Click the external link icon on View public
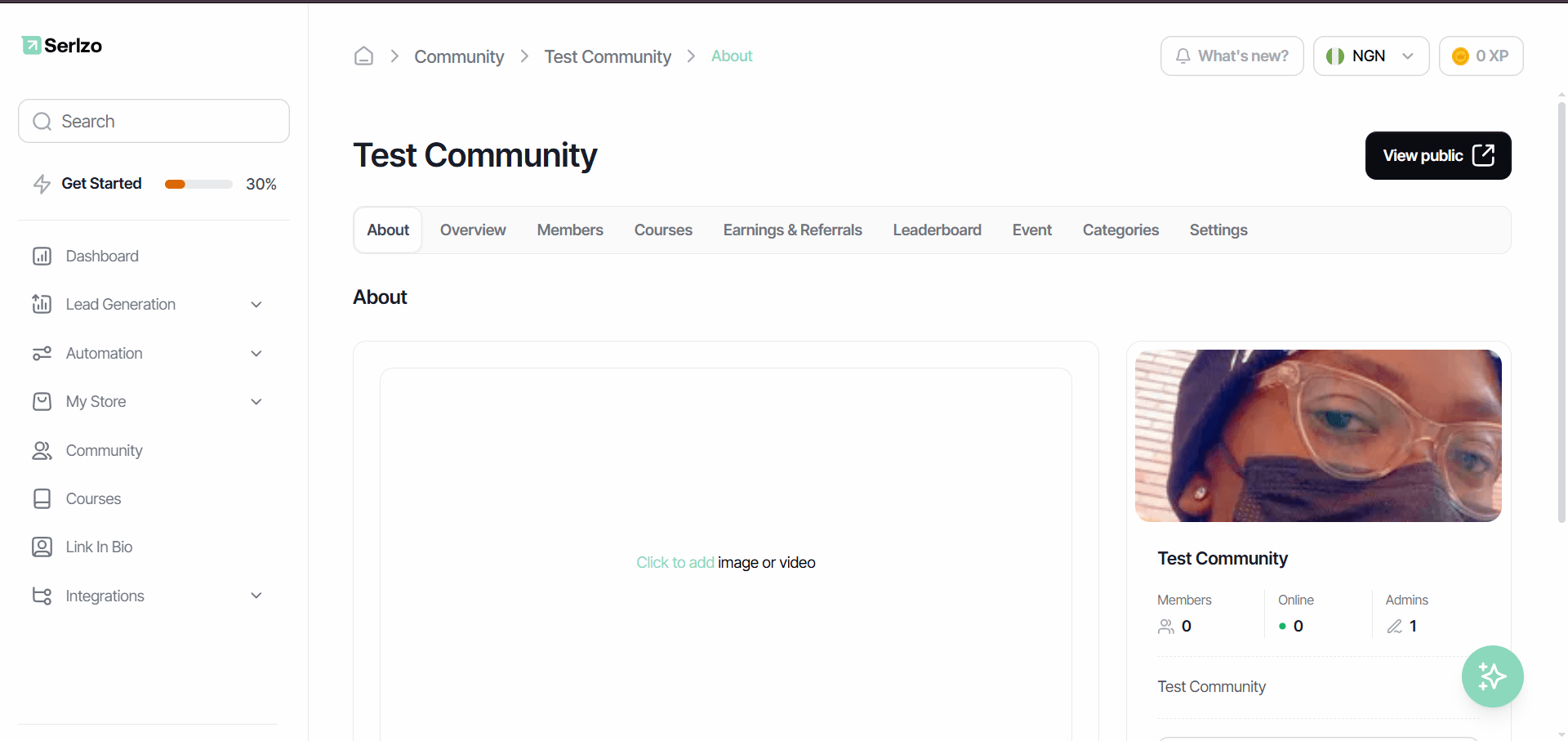Viewport: 1568px width, 741px height. pyautogui.click(x=1483, y=155)
